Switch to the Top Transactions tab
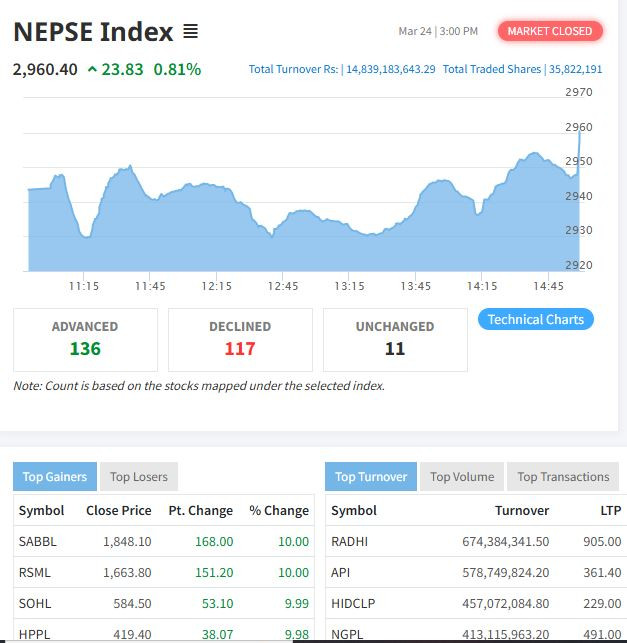Viewport: 627px width, 643px height. click(x=563, y=477)
